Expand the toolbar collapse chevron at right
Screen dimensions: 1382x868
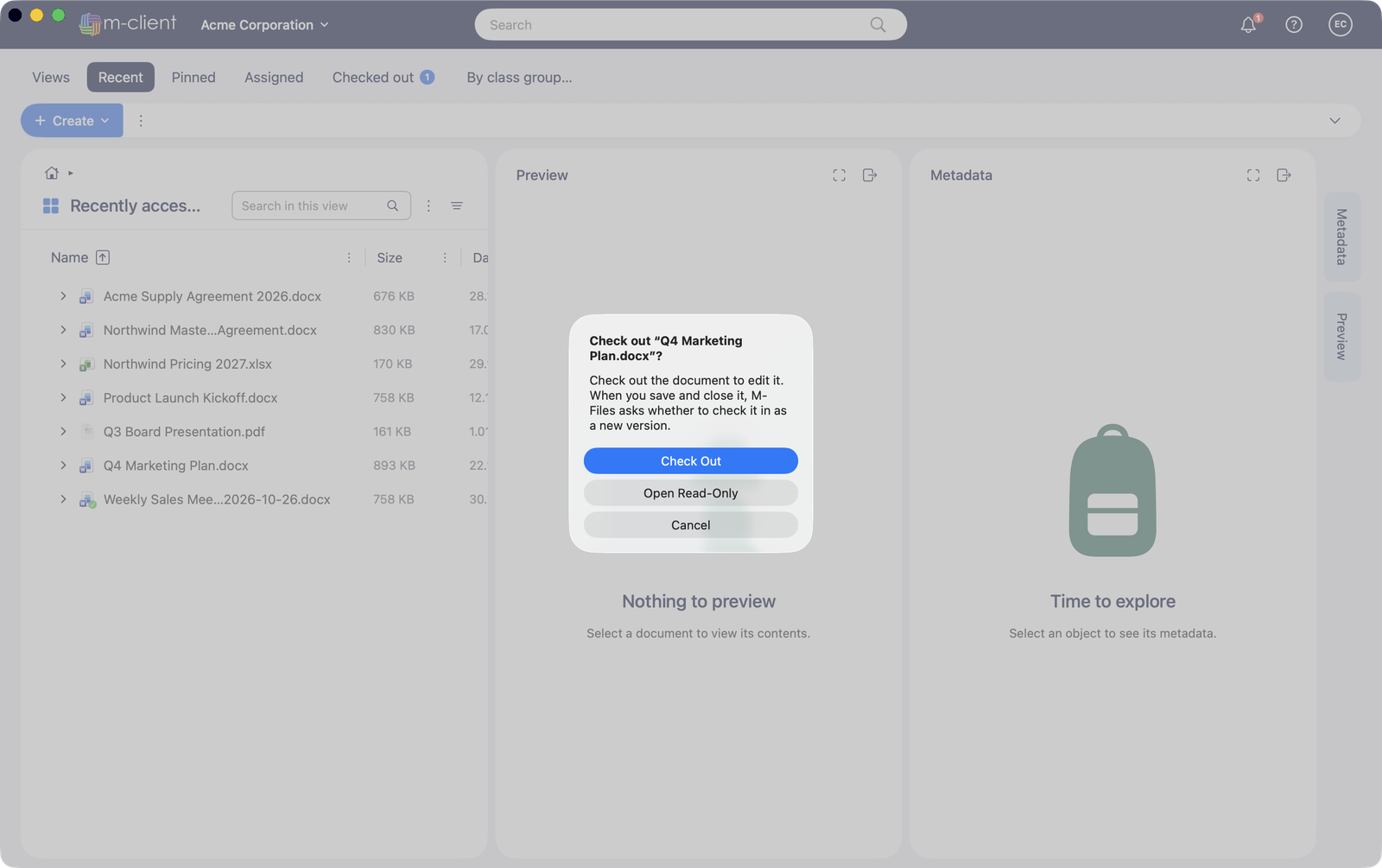click(1334, 121)
